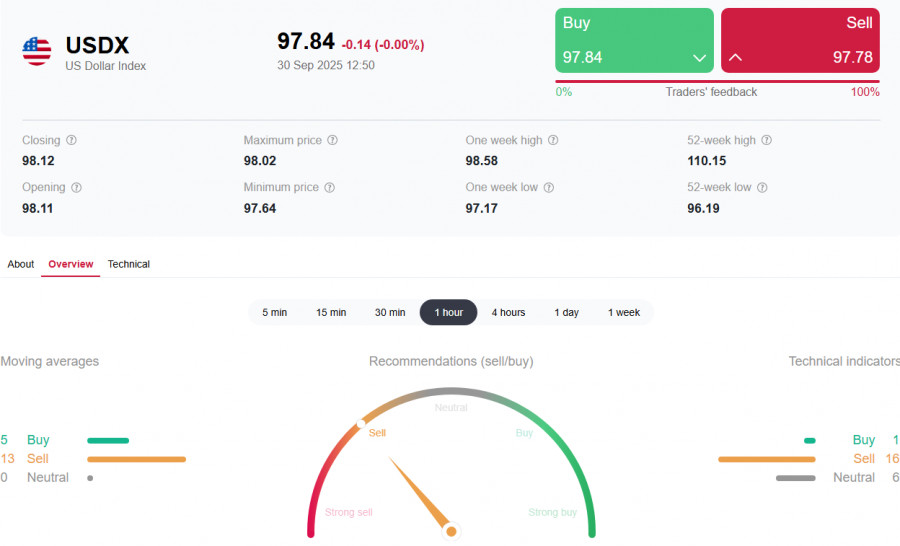
Task: Click the Traders' feedback sentiment bar
Action: click(x=717, y=82)
